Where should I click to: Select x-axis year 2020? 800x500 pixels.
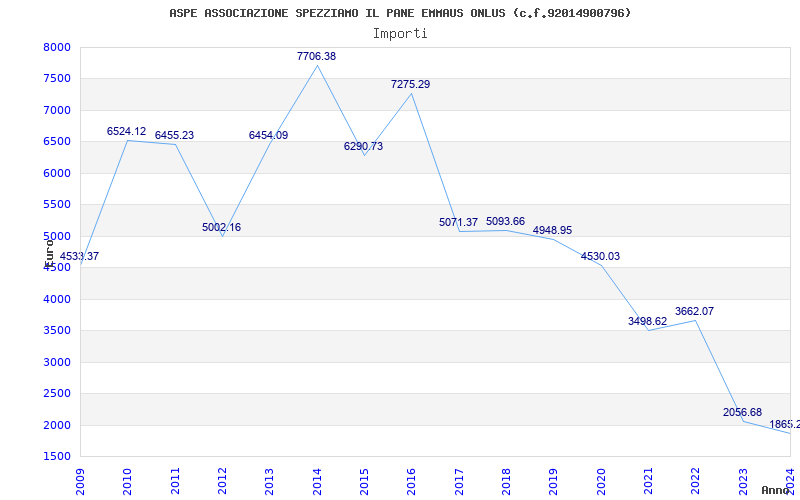pos(601,482)
